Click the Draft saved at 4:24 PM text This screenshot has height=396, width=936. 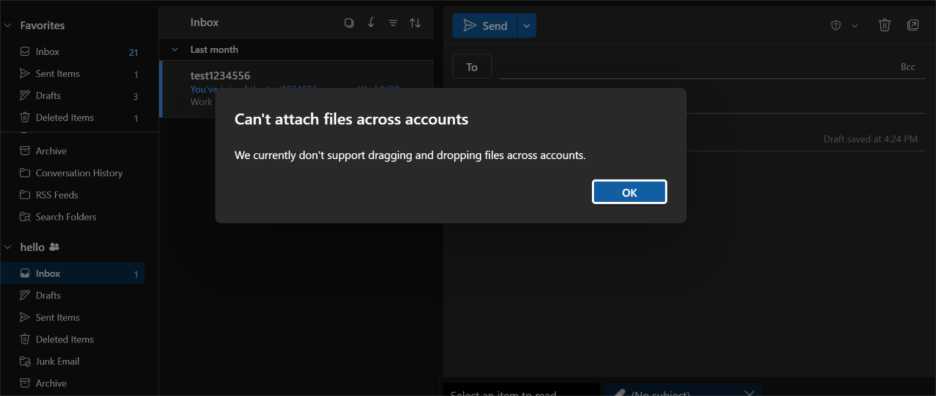(870, 139)
